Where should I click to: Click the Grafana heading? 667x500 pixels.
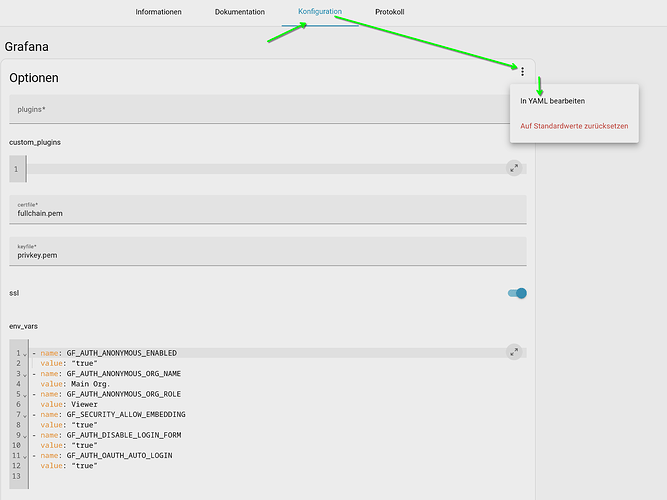click(26, 46)
